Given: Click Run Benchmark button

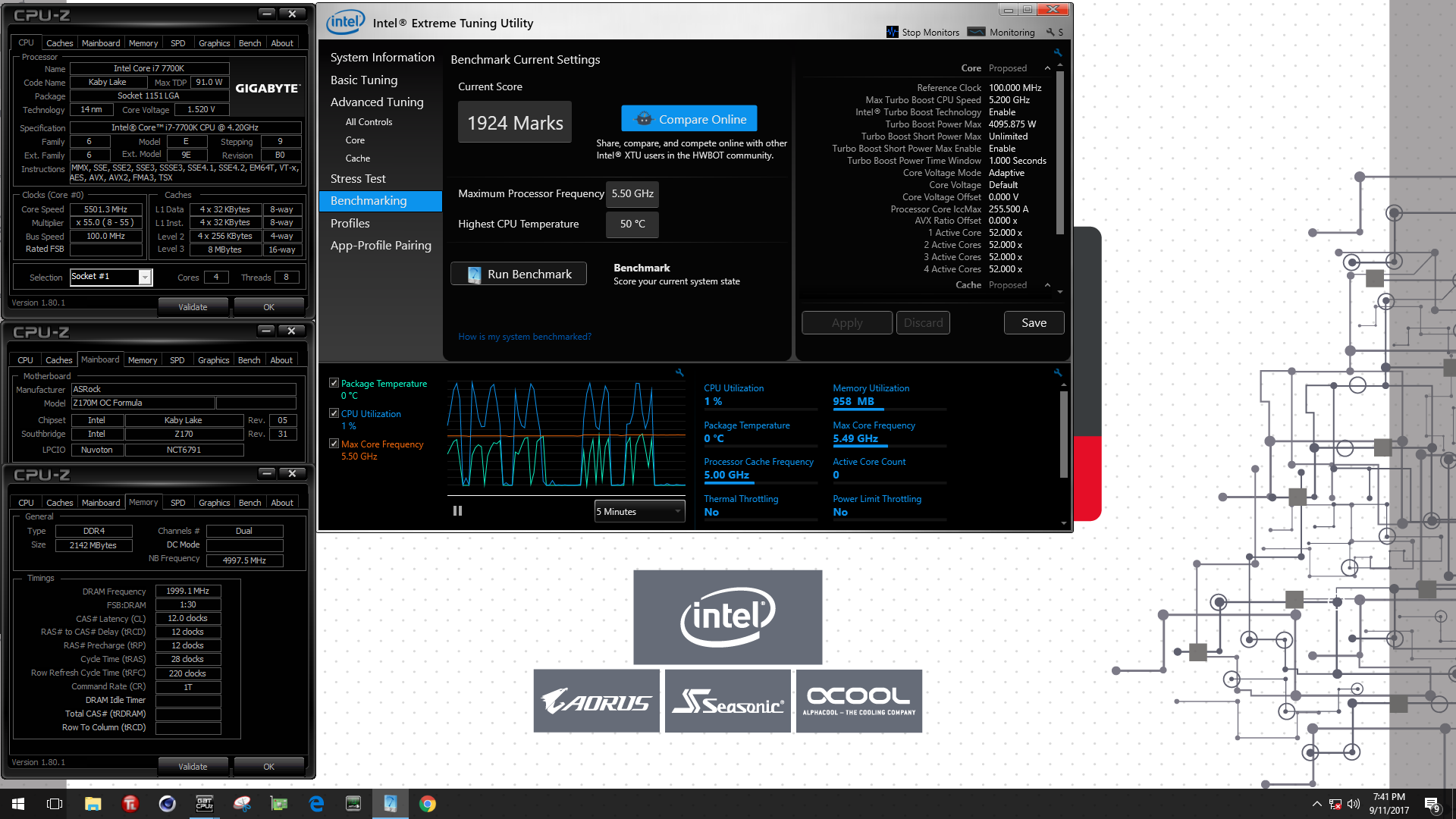Looking at the screenshot, I should [519, 274].
